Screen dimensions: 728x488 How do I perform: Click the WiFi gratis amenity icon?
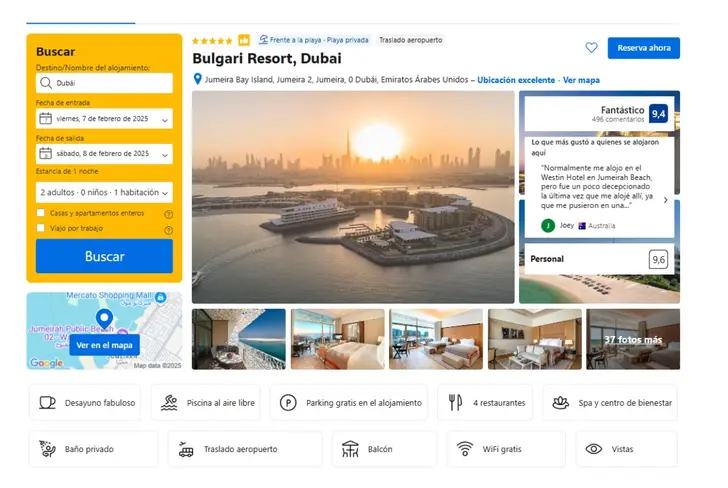coord(465,449)
